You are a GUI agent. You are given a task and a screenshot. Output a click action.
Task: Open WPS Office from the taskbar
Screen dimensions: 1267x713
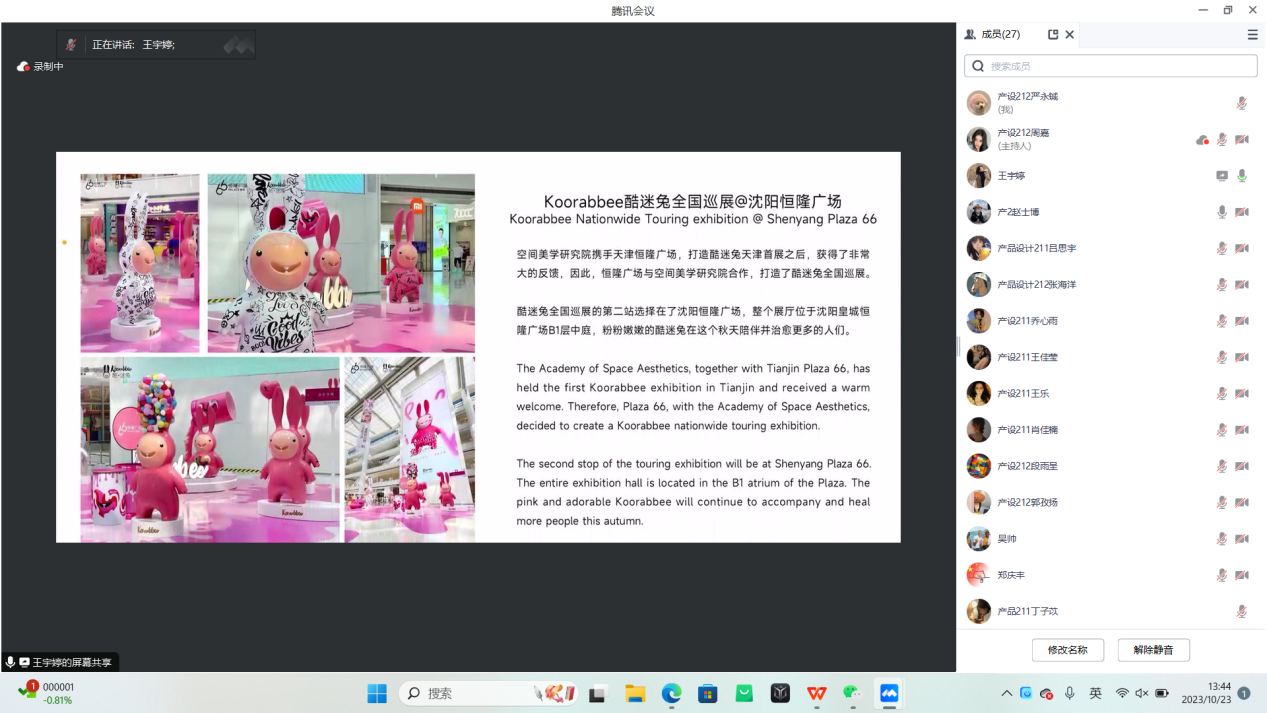[817, 693]
